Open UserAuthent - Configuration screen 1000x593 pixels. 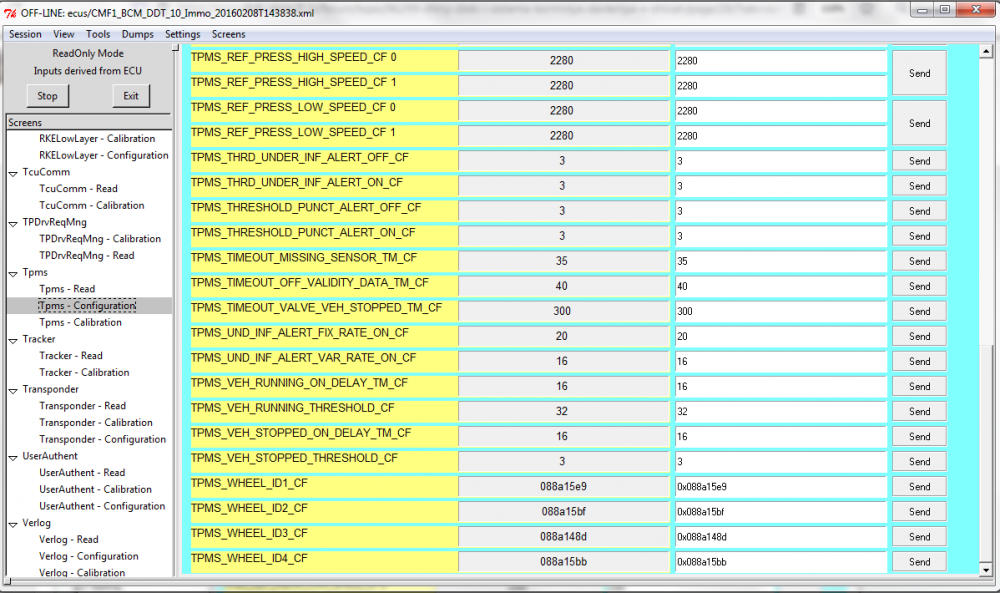102,506
